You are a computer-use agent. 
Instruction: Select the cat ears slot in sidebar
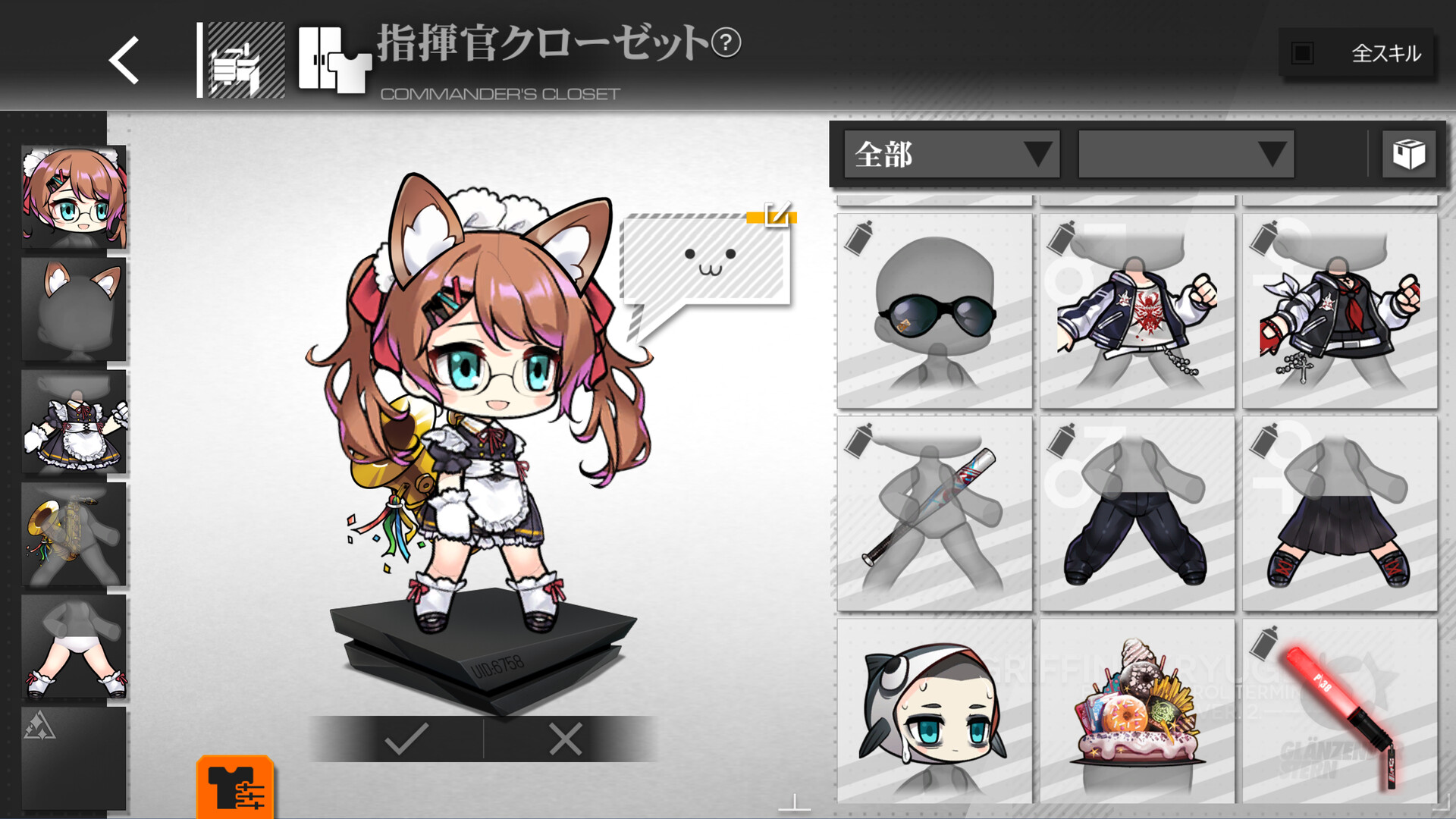(74, 309)
